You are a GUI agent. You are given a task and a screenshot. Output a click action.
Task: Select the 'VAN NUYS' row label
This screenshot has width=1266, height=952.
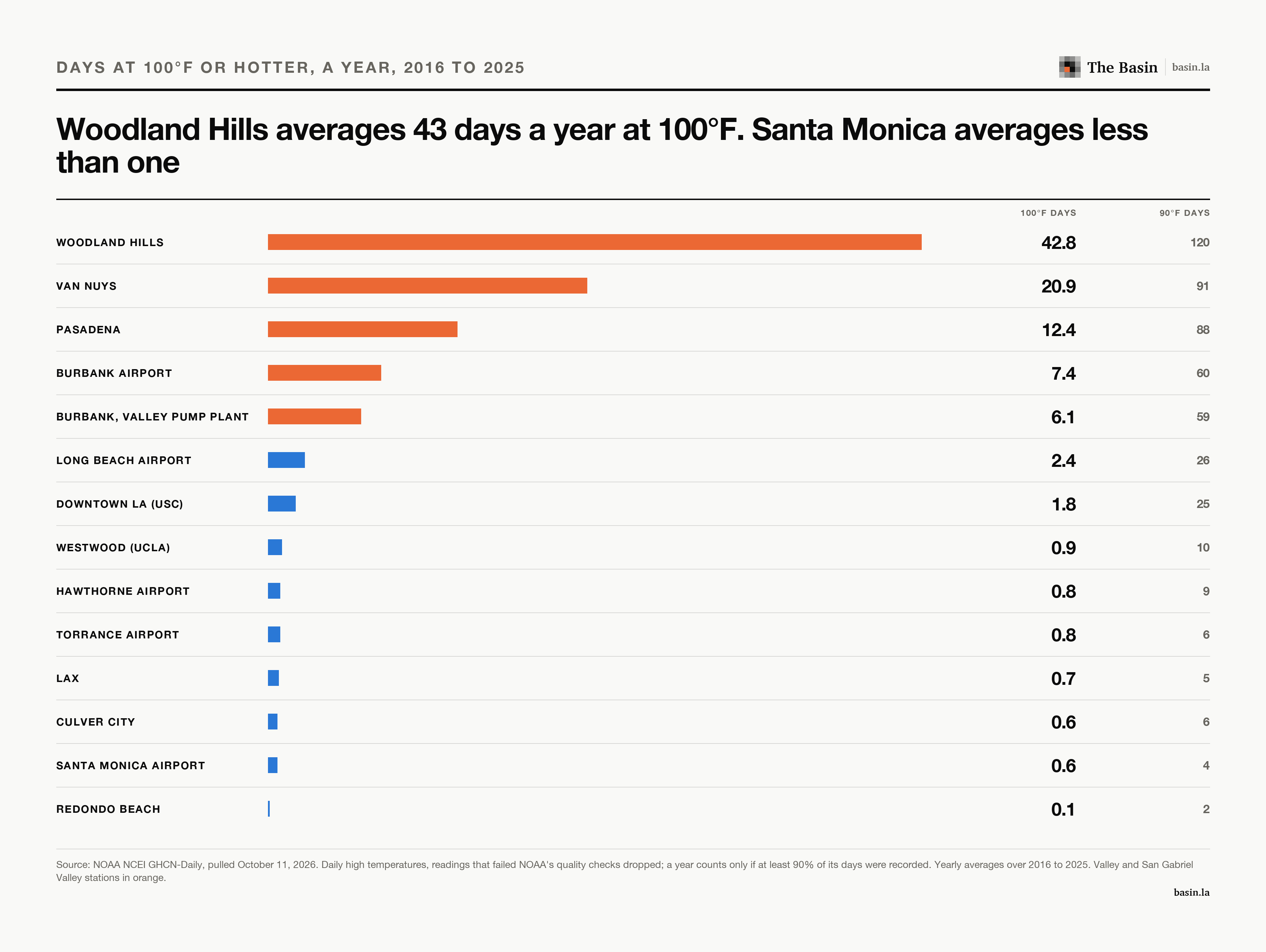87,286
